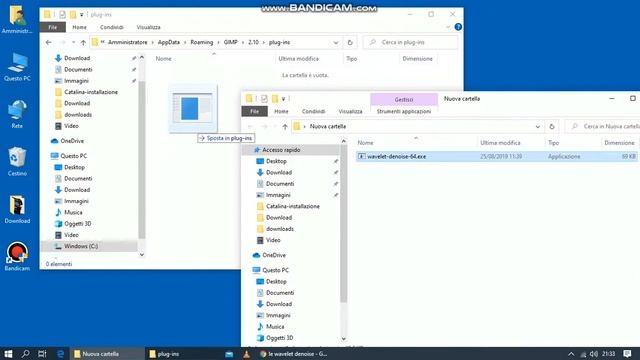
Task: Open File tab in plug-ins window
Action: click(53, 27)
